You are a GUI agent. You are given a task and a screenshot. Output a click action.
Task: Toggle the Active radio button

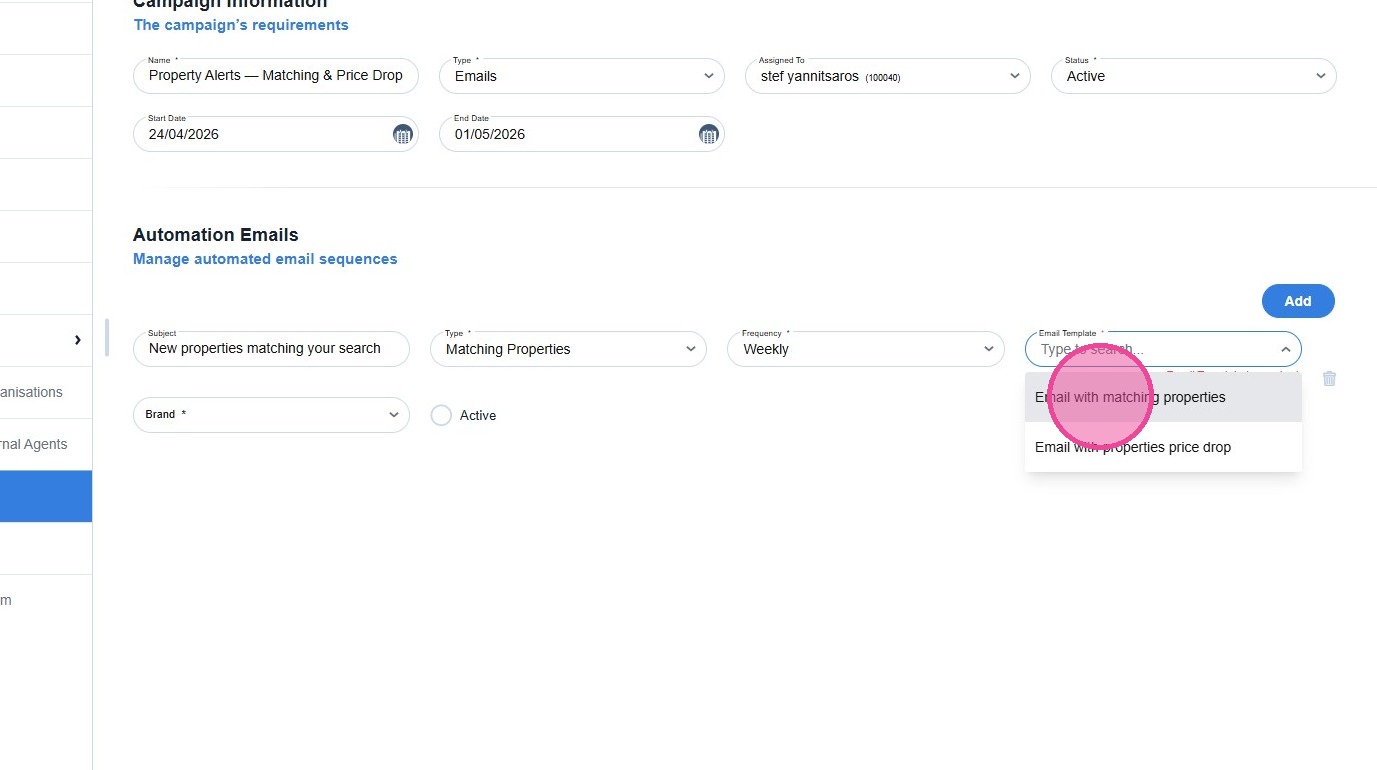coord(441,415)
